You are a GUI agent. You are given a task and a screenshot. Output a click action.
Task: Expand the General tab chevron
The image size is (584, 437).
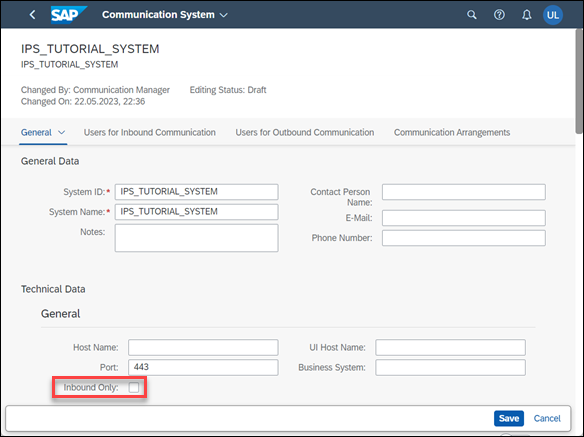(x=62, y=132)
